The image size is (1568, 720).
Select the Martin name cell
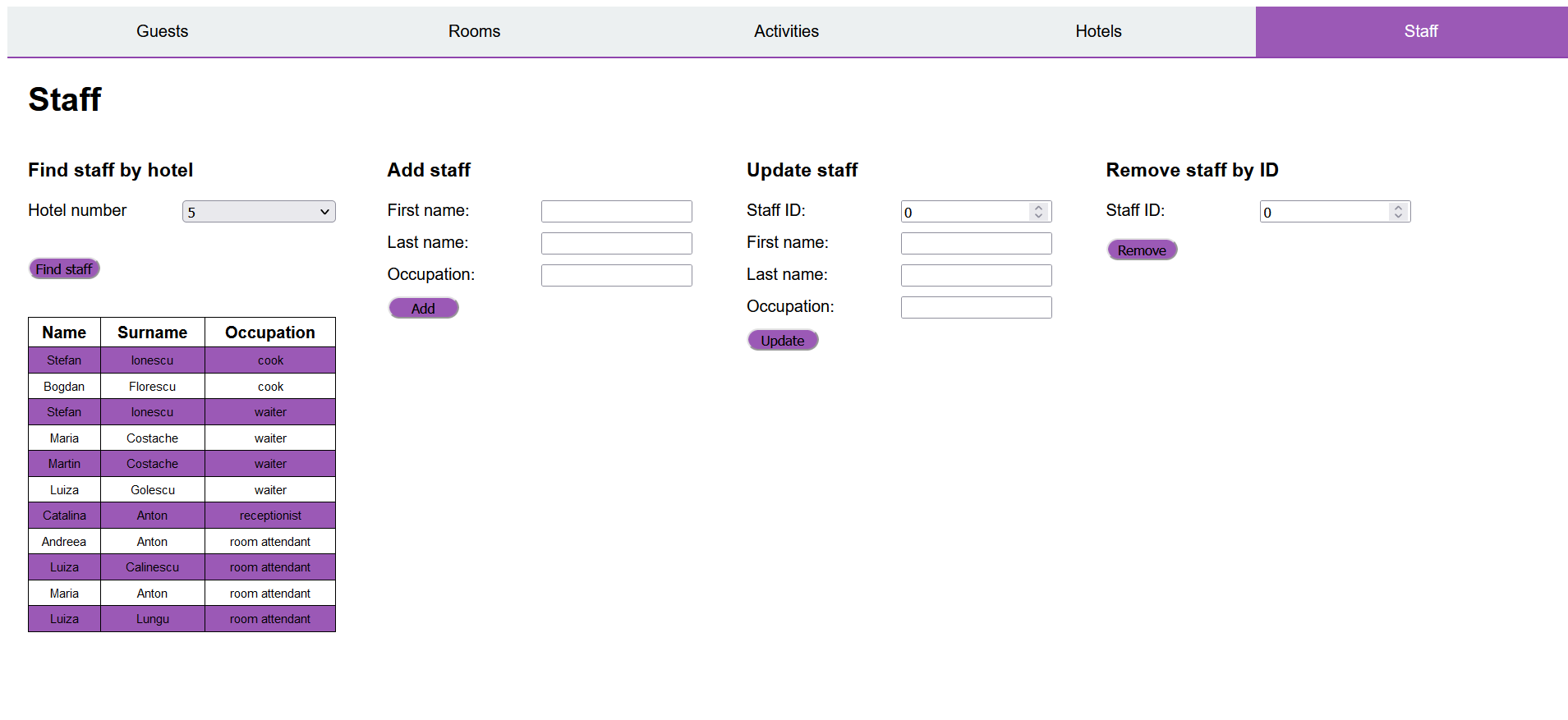pos(64,464)
